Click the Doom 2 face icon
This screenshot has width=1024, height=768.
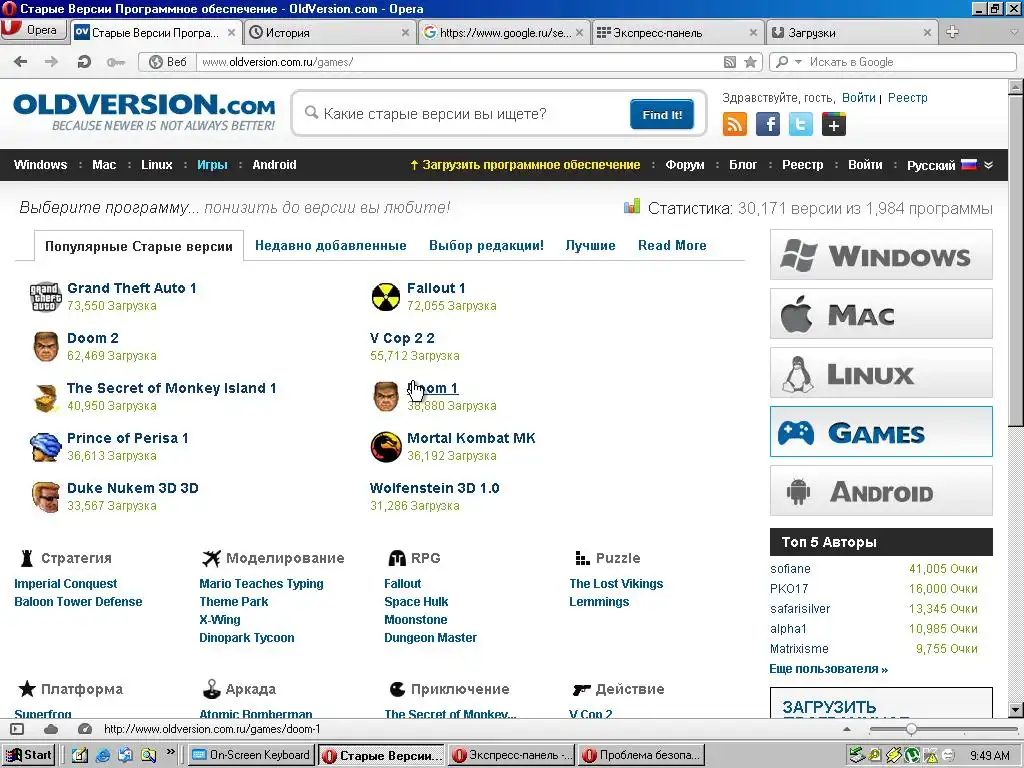[46, 347]
